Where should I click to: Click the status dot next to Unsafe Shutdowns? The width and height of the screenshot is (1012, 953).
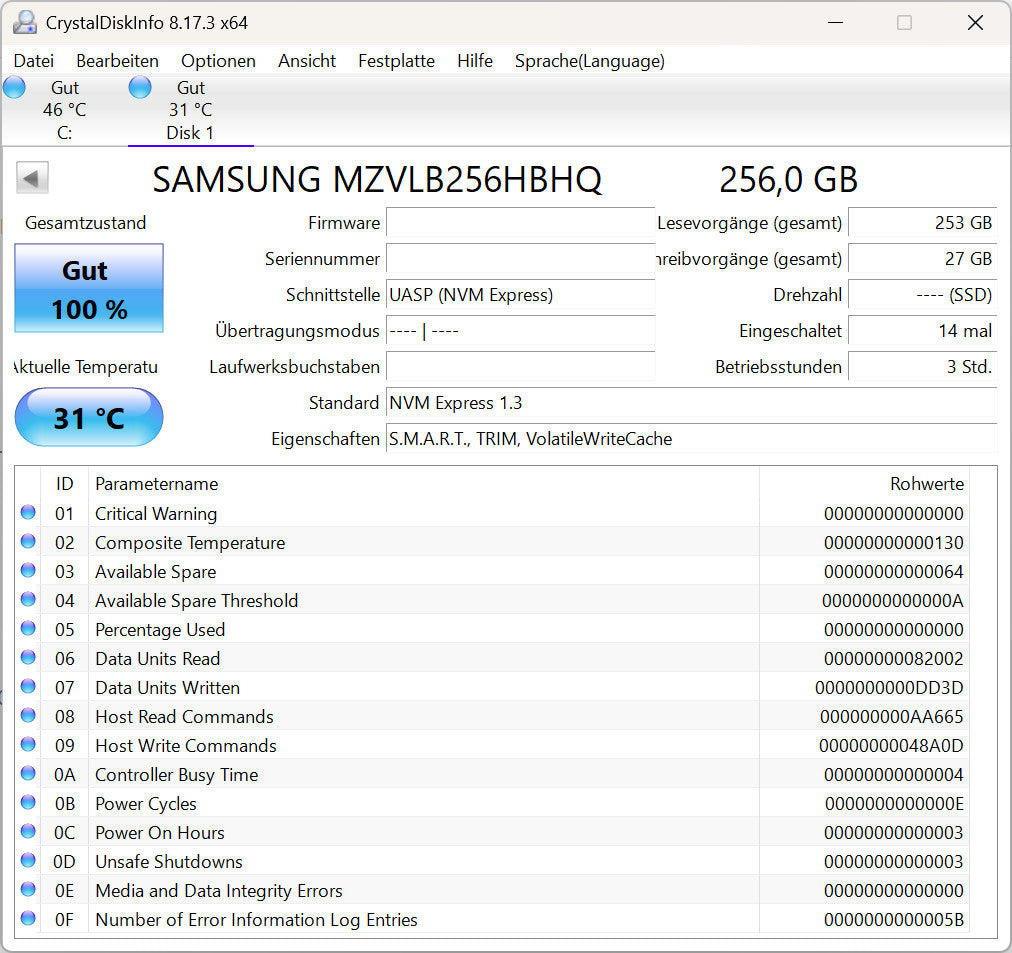tap(29, 861)
